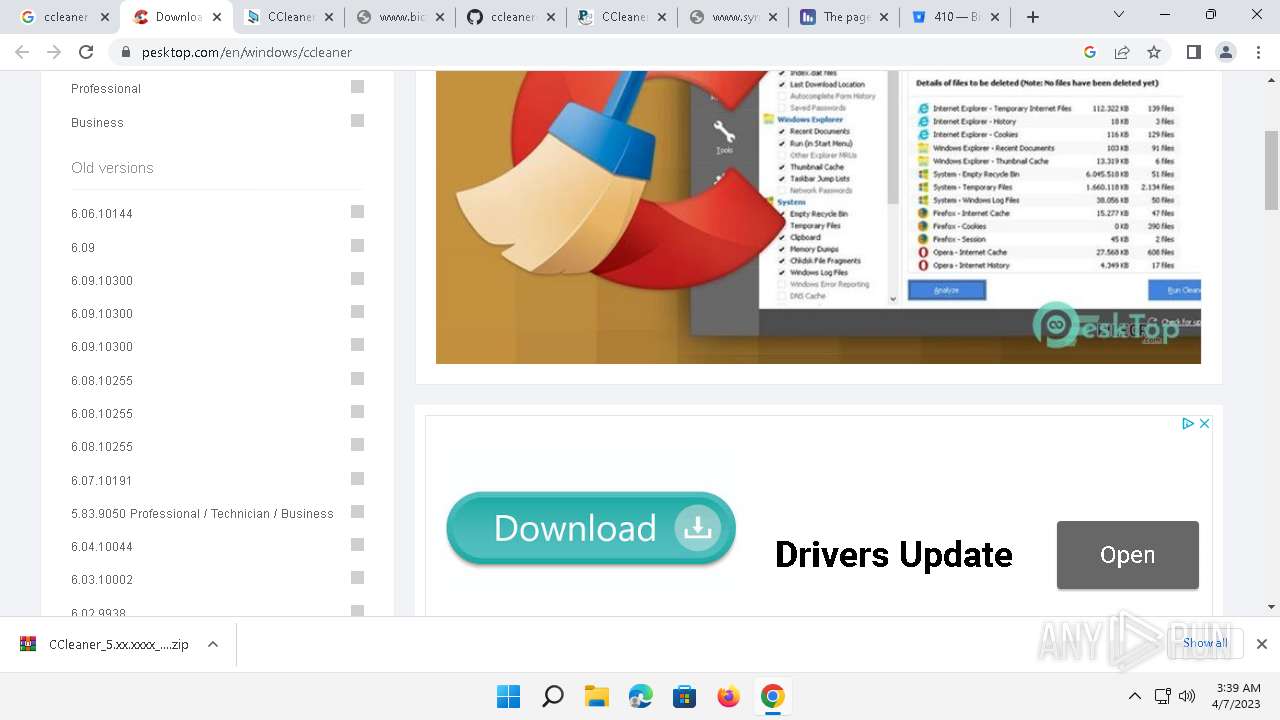Click the scrollbar up arrow
This screenshot has width=1280, height=720.
click(x=1271, y=80)
